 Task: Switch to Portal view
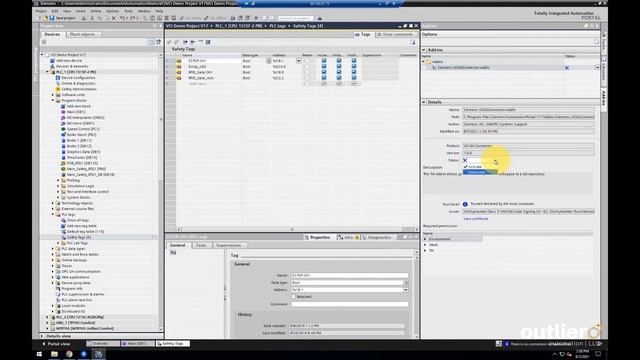pyautogui.click(x=56, y=344)
